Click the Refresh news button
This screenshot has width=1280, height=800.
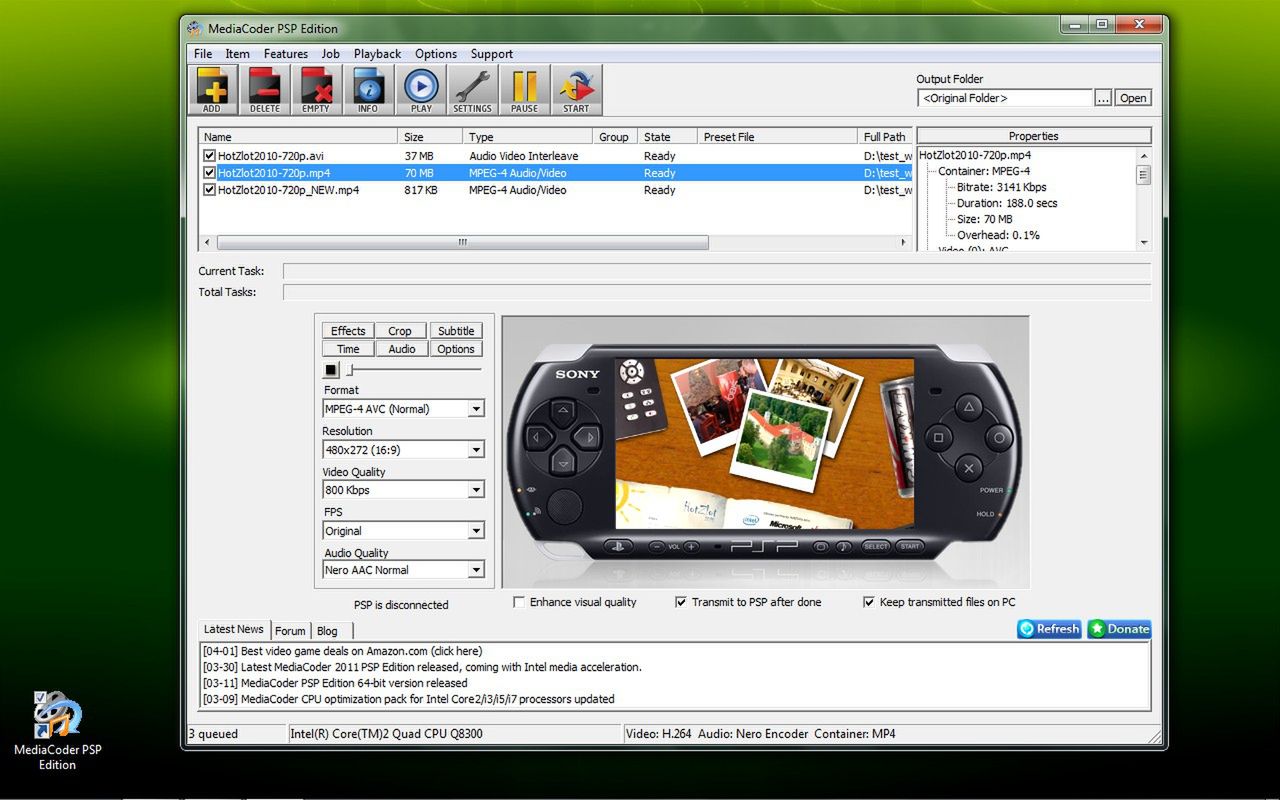(1049, 629)
